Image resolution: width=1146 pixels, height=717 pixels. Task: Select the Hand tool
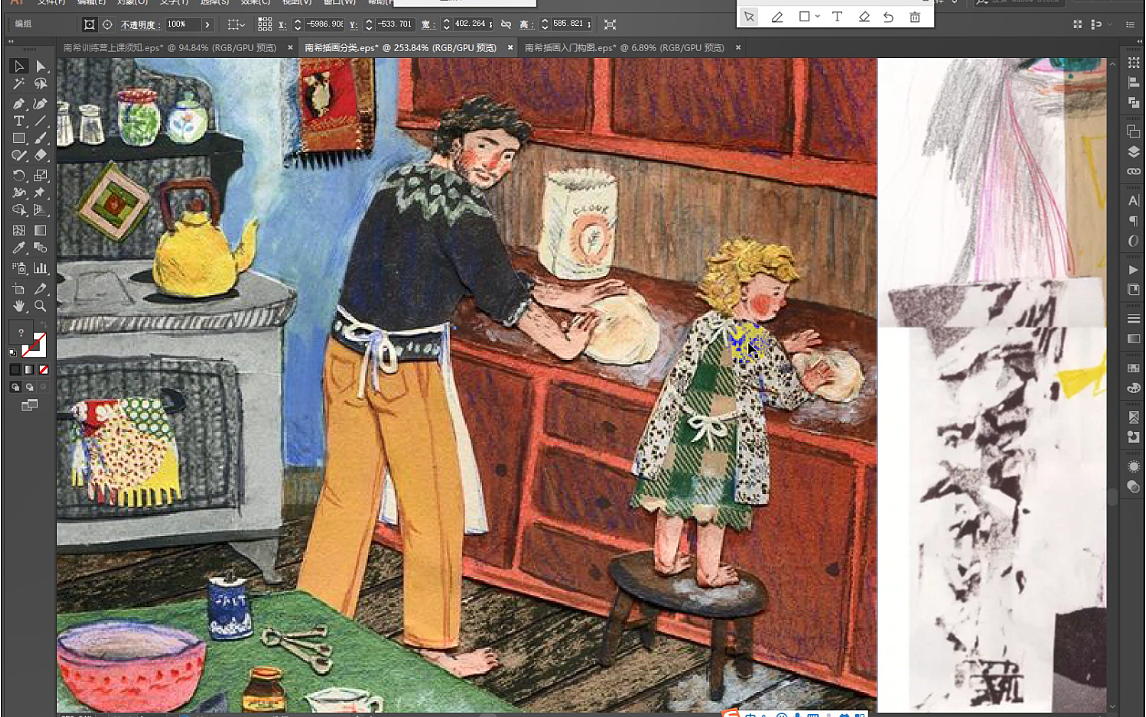click(19, 306)
